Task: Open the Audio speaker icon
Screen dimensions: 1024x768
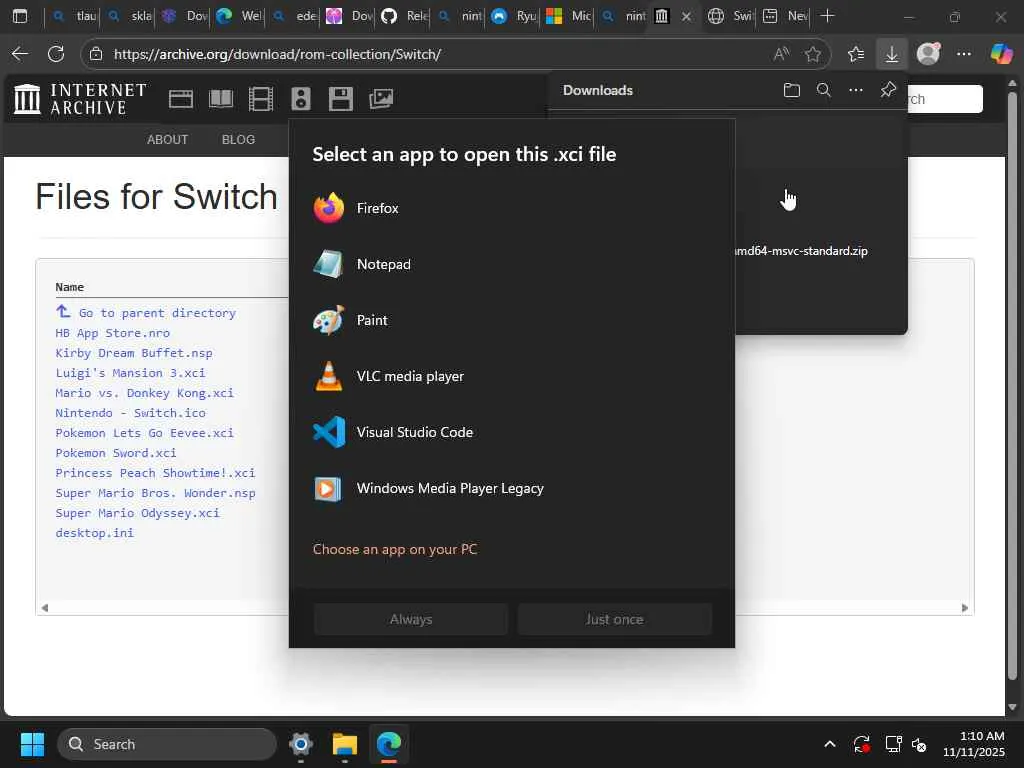Action: pos(300,99)
